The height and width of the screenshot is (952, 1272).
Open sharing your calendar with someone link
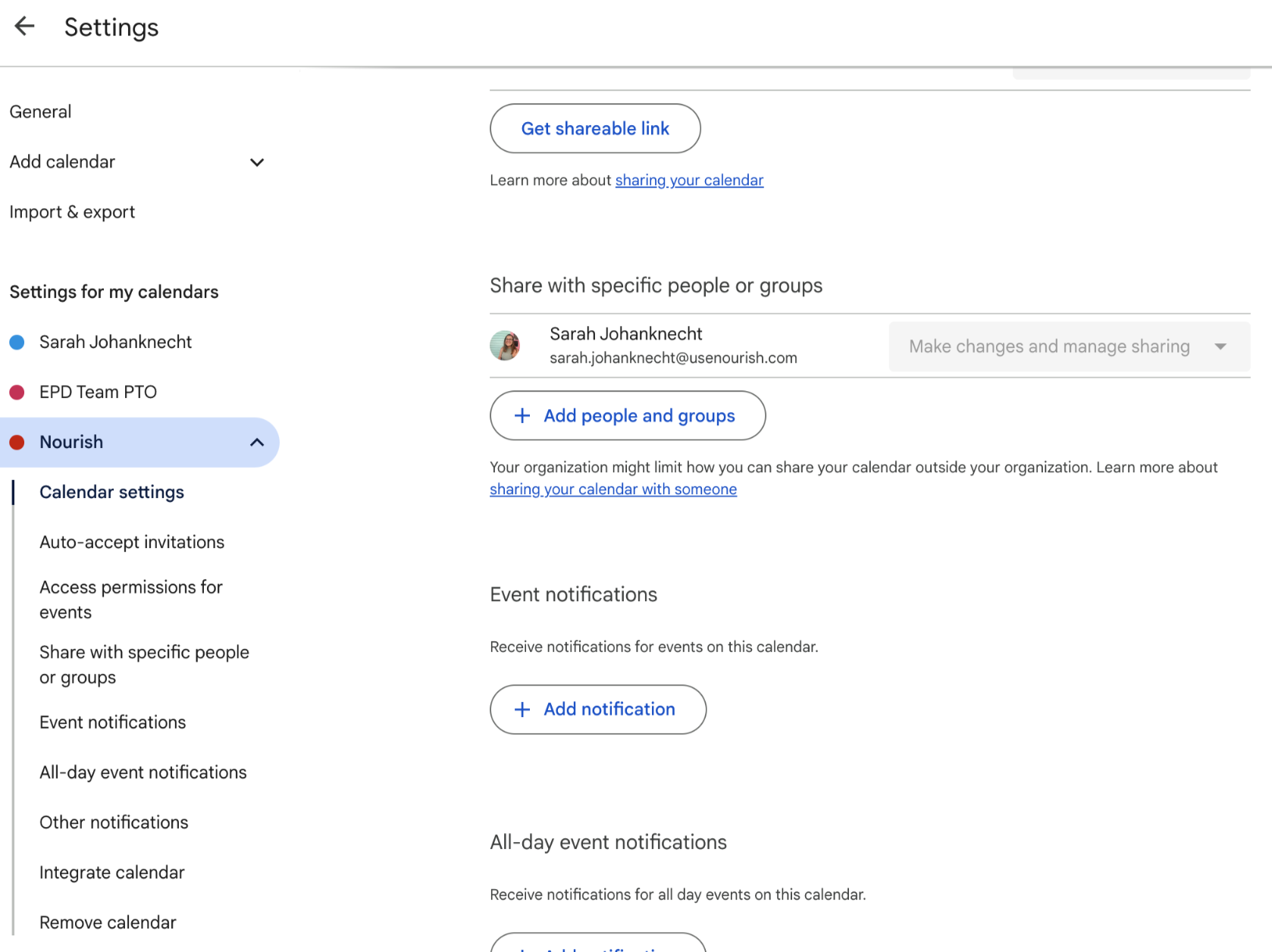point(613,490)
